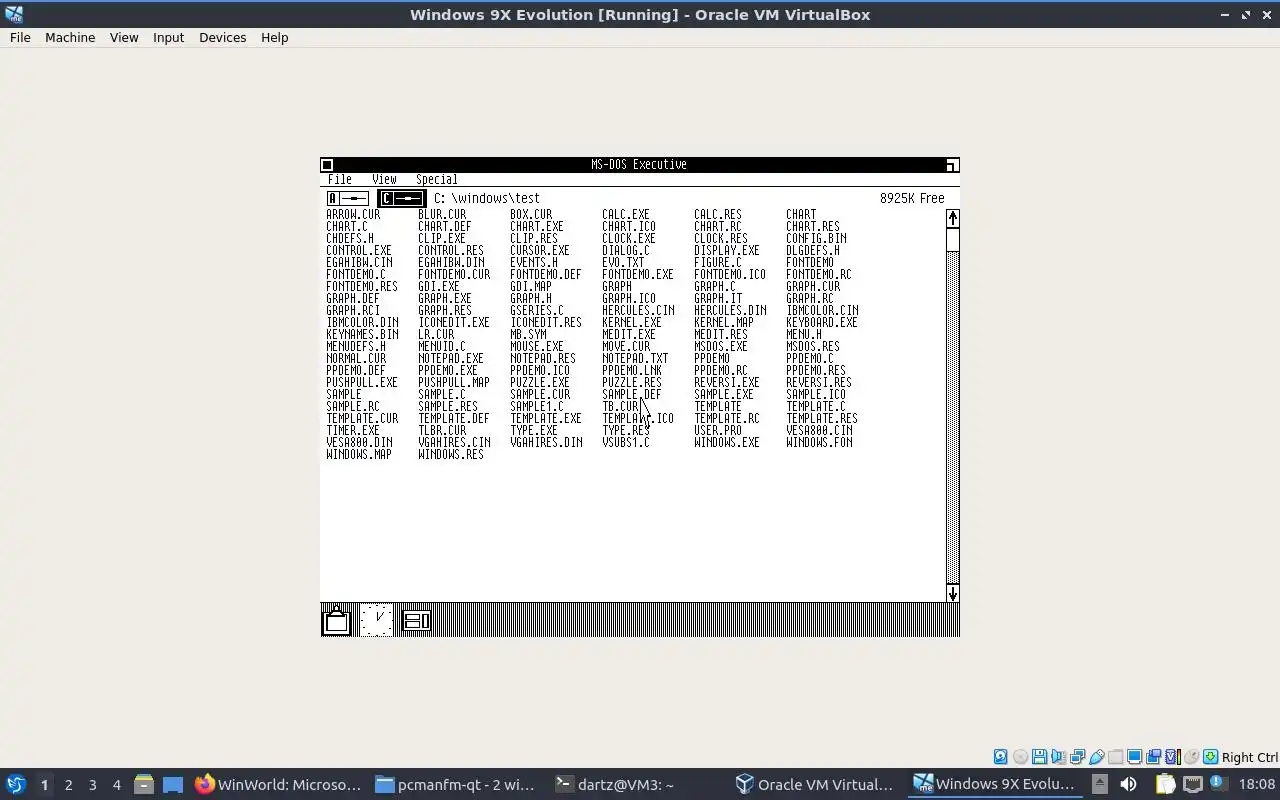
Task: Open the host volume control tray icon
Action: [x=1128, y=784]
